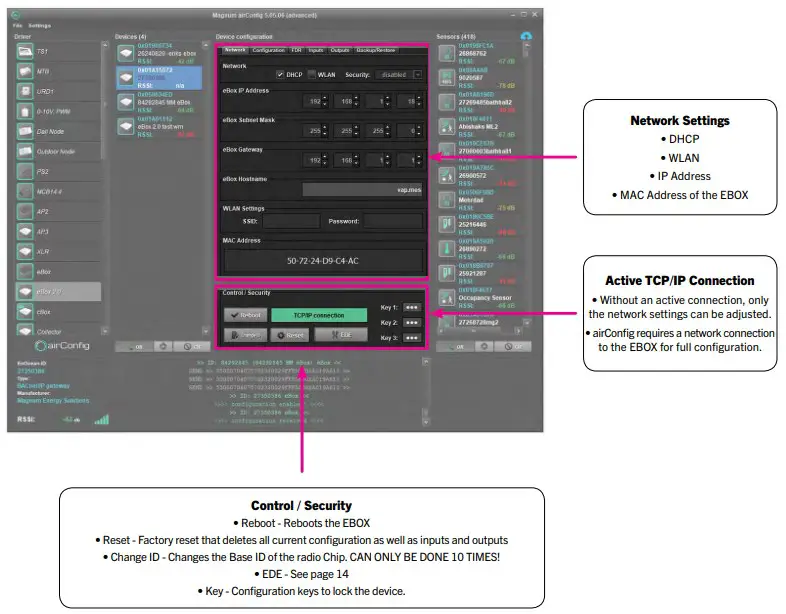The width and height of the screenshot is (786, 614).
Task: Click the 'on' button below Devices list
Action: coord(134,346)
